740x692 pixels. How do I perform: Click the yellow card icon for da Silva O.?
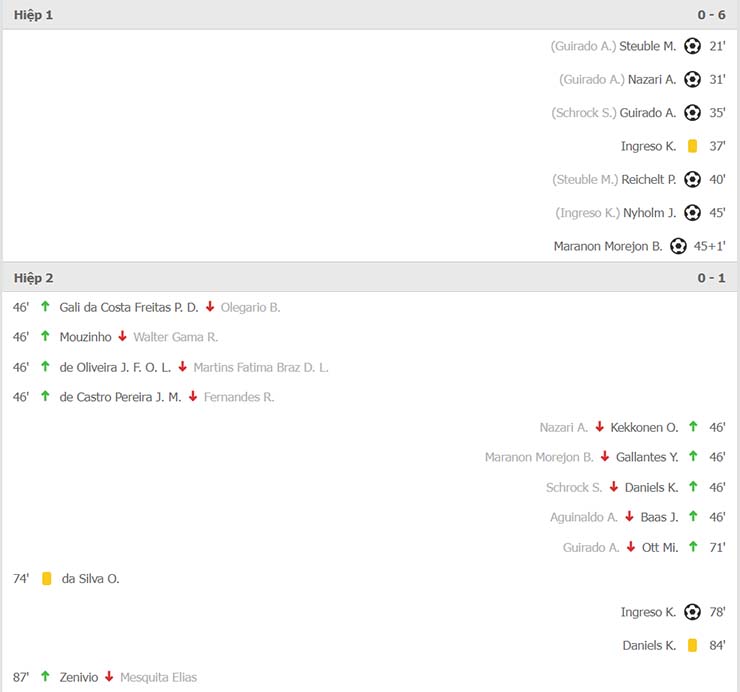coord(46,579)
